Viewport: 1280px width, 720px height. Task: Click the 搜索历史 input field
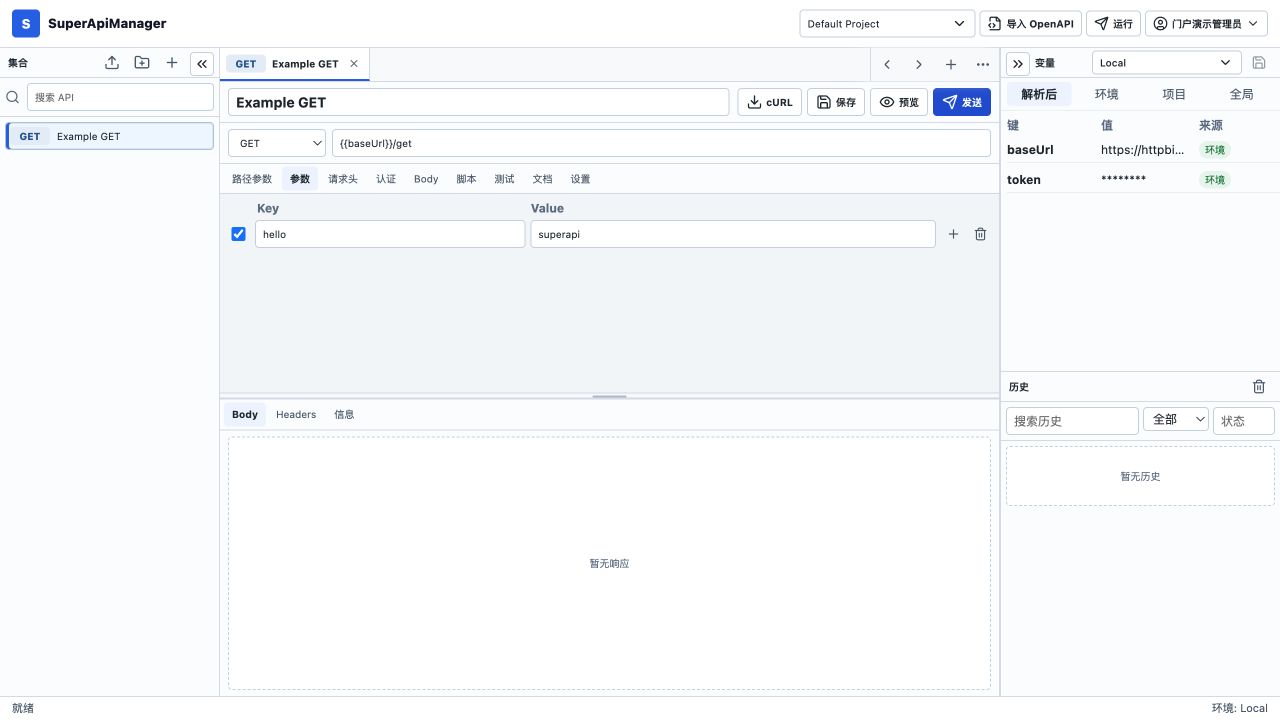point(1072,420)
